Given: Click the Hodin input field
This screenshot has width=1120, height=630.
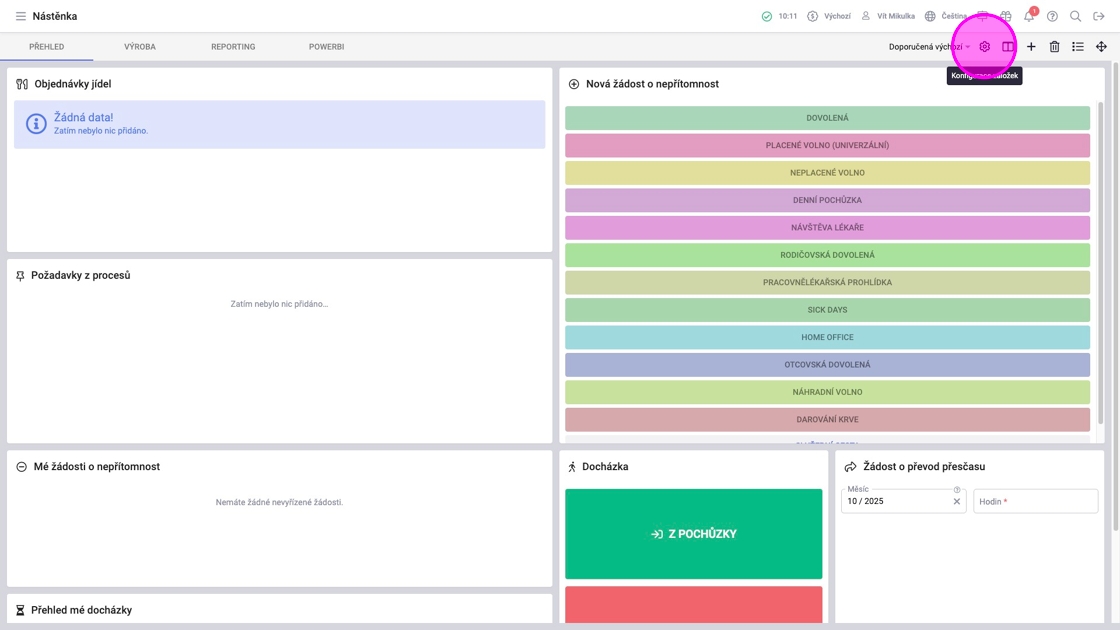Looking at the screenshot, I should [1036, 501].
